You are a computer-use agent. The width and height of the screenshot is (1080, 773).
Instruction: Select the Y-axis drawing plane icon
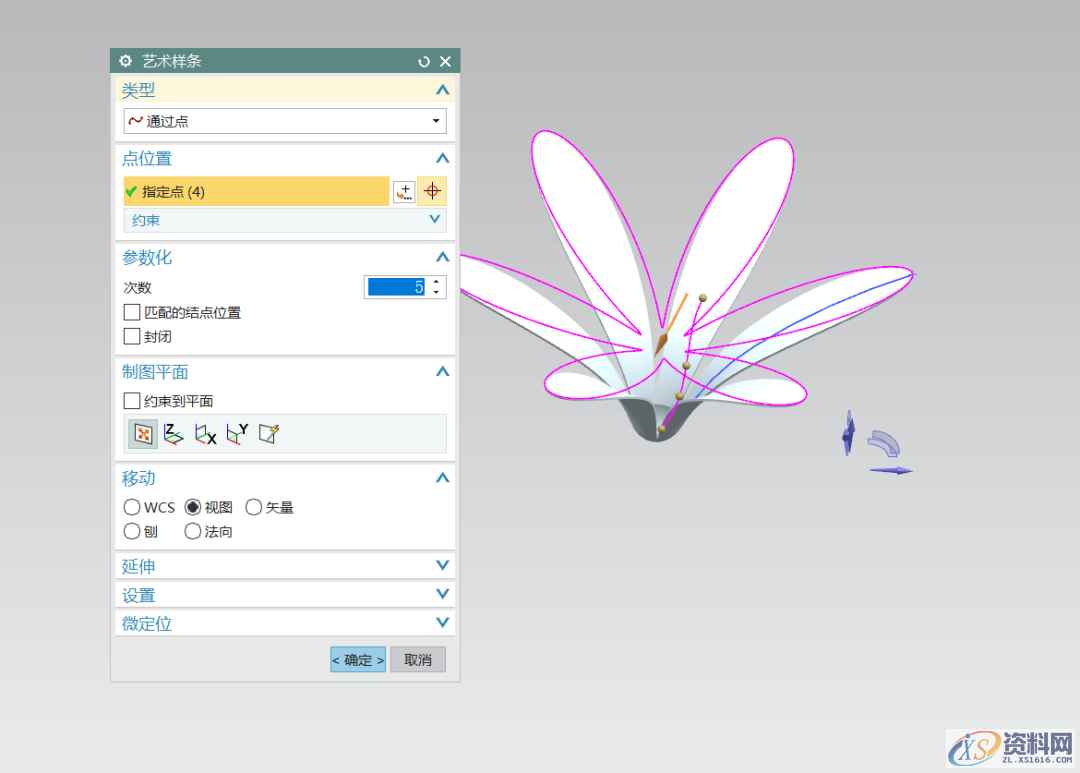(x=237, y=434)
